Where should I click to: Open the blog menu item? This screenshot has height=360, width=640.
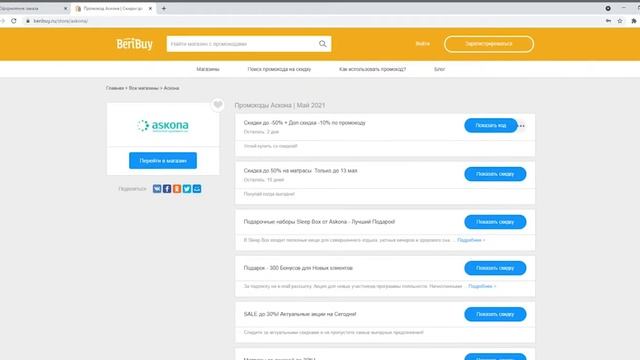coord(439,69)
